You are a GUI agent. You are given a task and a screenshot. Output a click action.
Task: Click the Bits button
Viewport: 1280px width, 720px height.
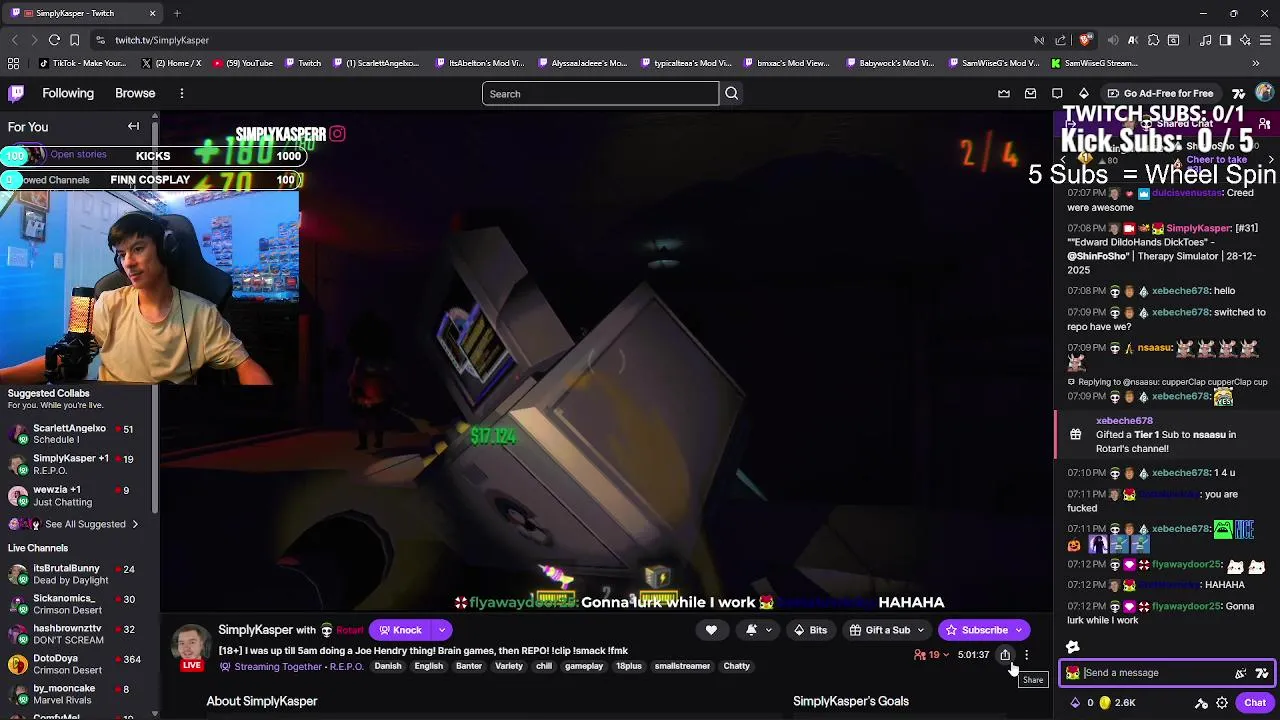pos(810,630)
